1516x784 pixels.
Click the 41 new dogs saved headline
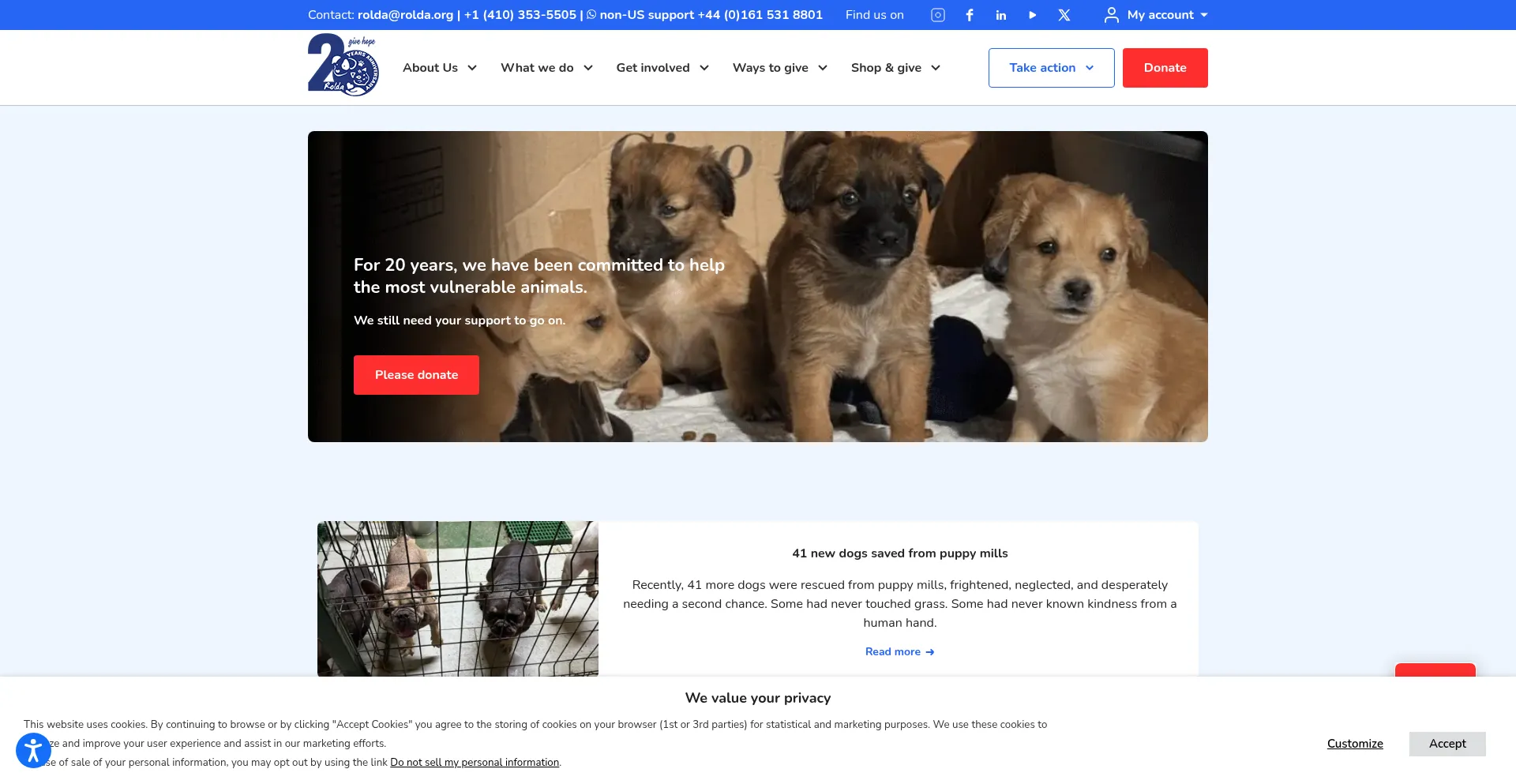(x=900, y=553)
